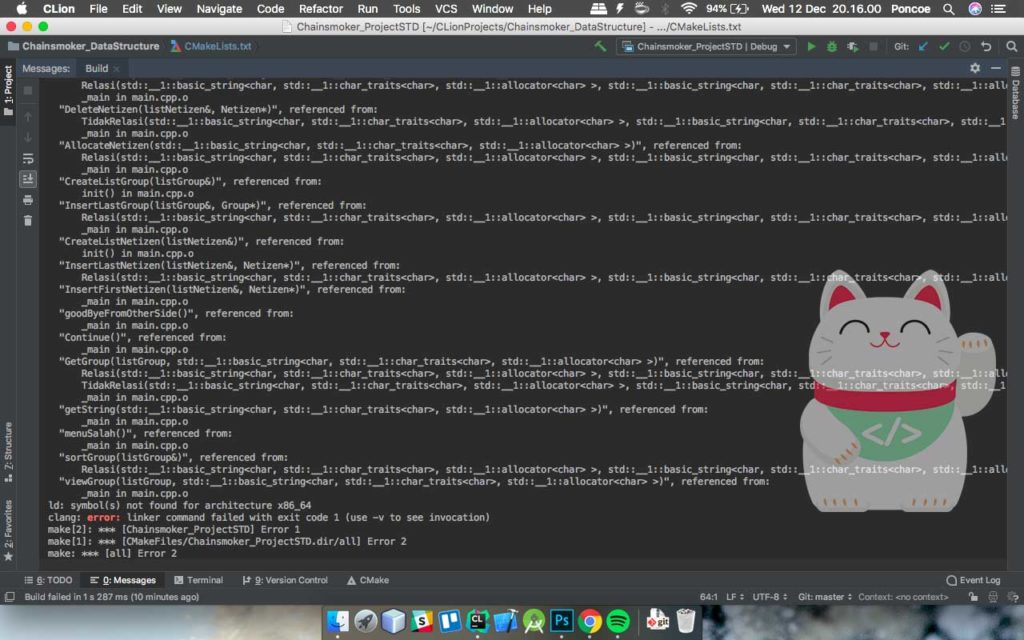Open Trash in the Dock
Image resolution: width=1024 pixels, height=640 pixels.
(686, 621)
